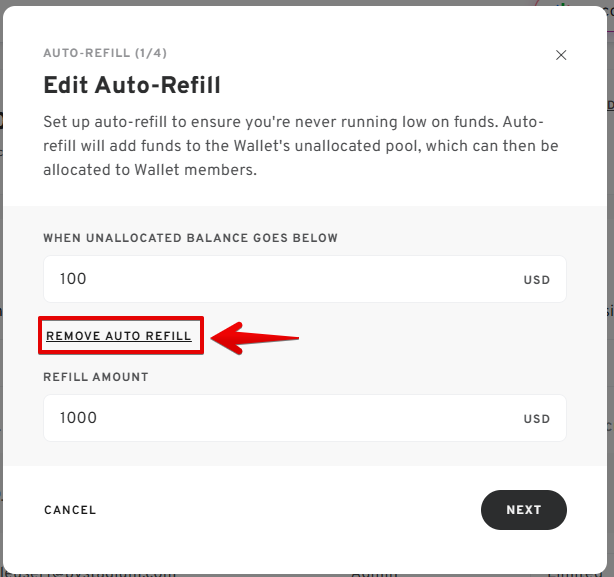Click the red arrow annotation
Screen dimensions: 614x577
258,337
